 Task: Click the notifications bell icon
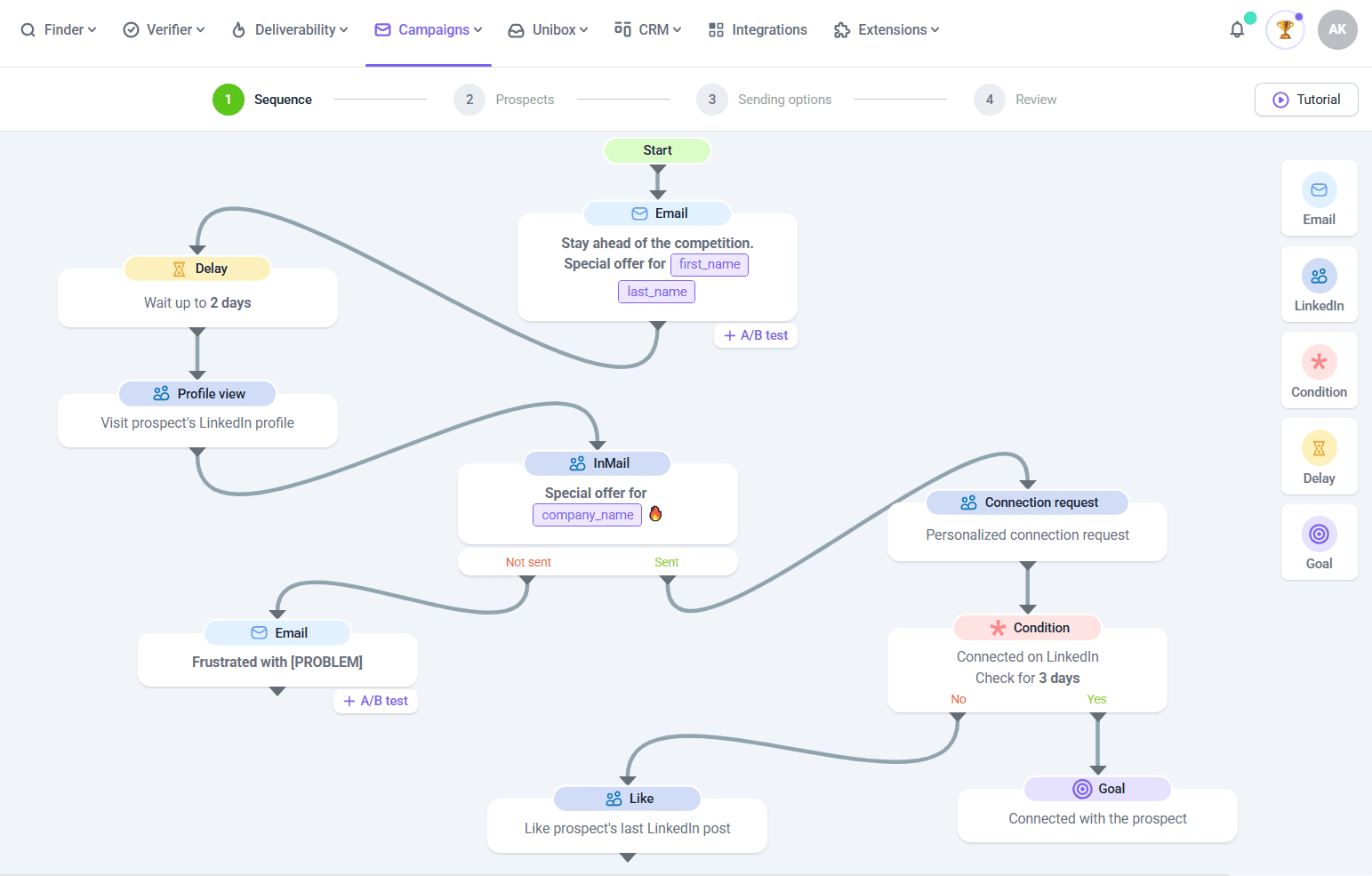coord(1237,30)
